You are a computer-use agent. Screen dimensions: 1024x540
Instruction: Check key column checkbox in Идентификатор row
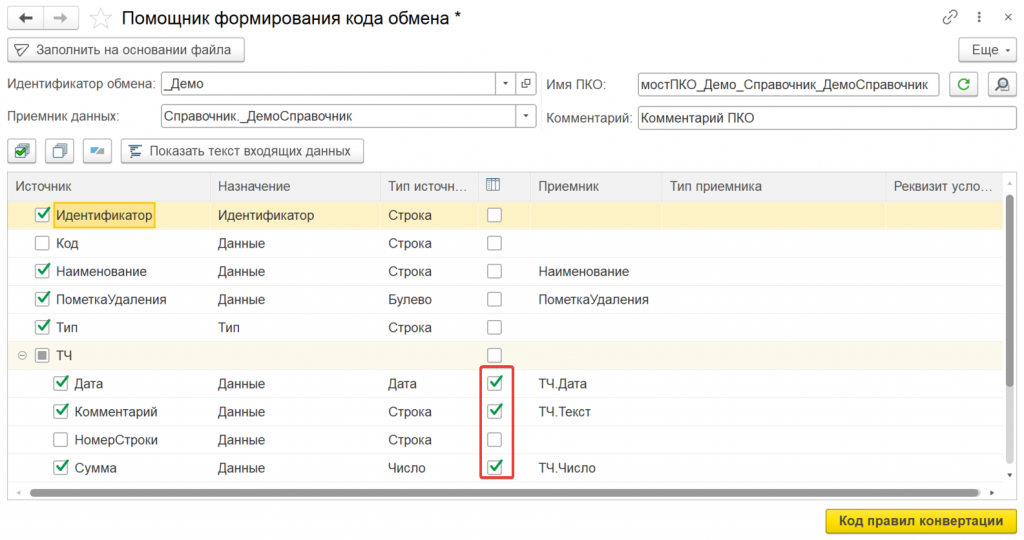click(x=495, y=215)
